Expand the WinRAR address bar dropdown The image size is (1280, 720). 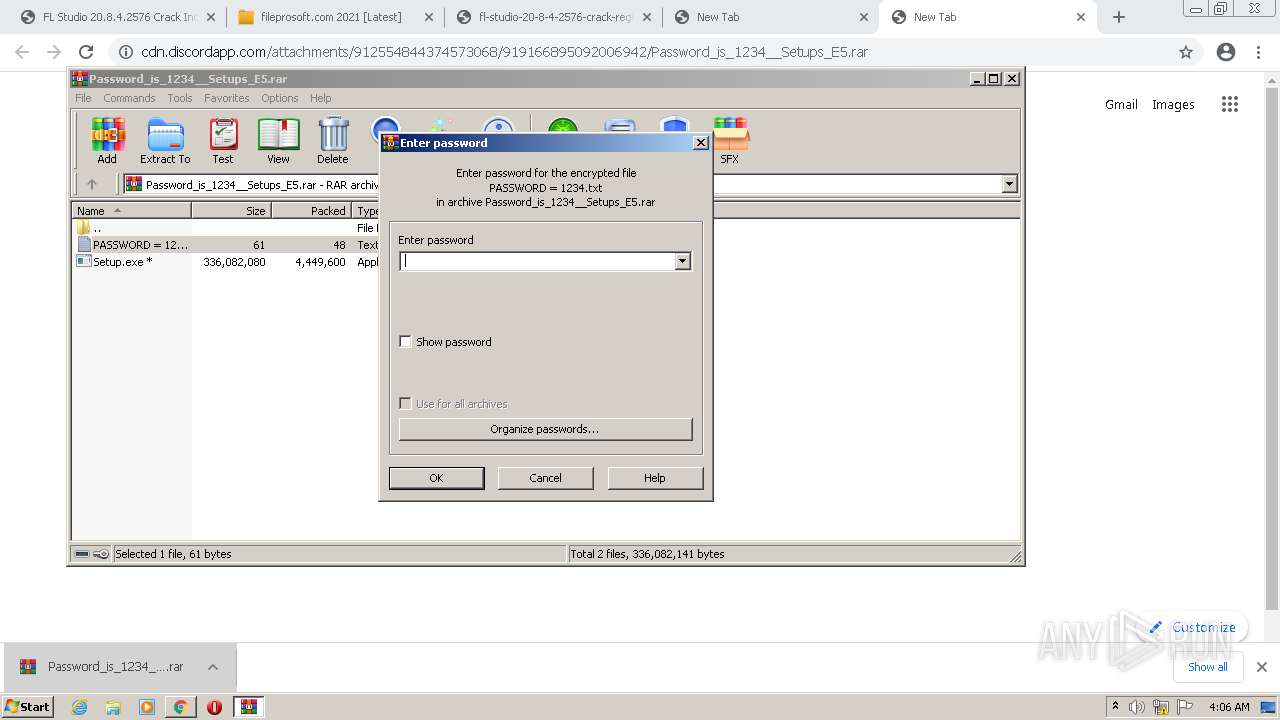coord(1009,184)
